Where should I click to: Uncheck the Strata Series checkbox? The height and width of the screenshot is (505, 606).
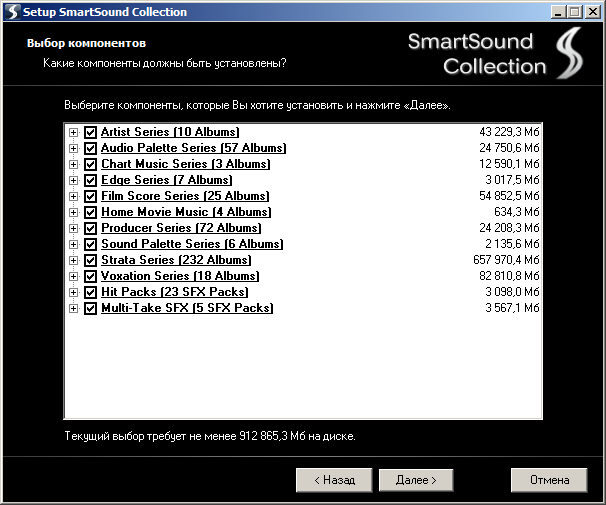point(90,260)
